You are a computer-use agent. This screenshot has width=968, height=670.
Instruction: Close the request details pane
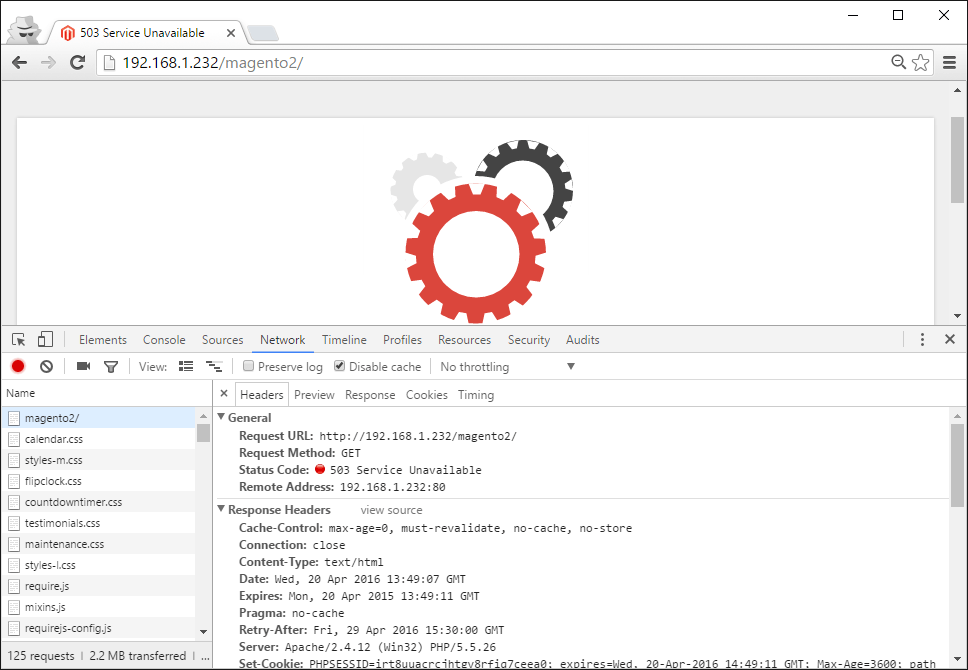coord(224,393)
